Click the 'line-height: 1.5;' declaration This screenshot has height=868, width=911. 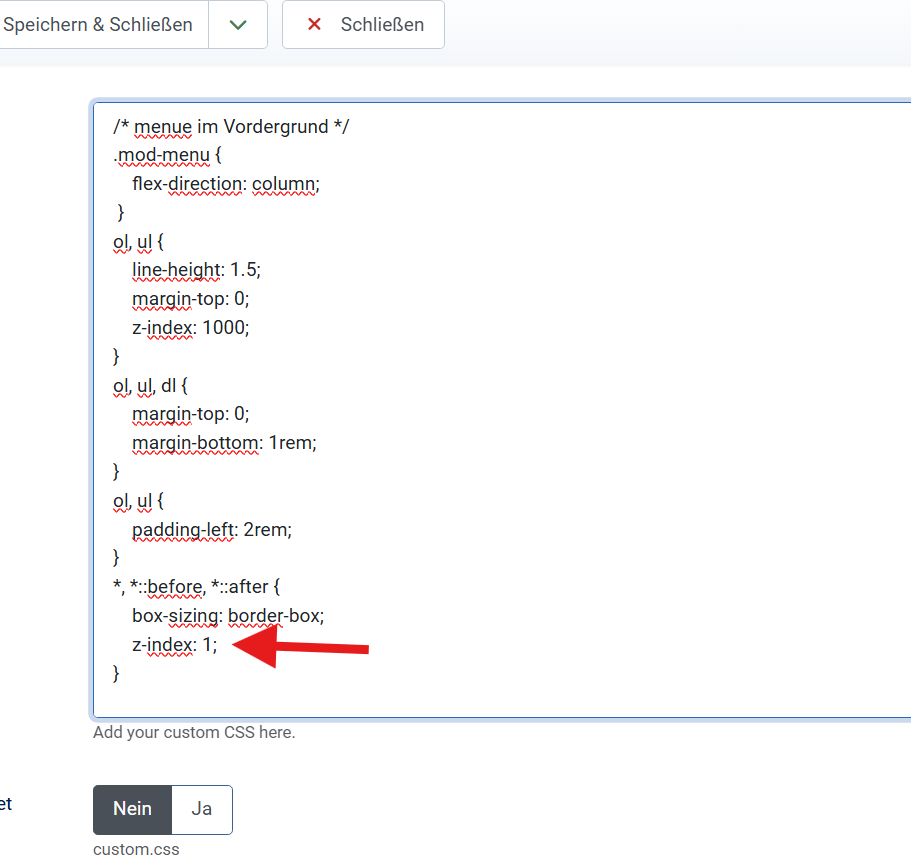pyautogui.click(x=196, y=270)
